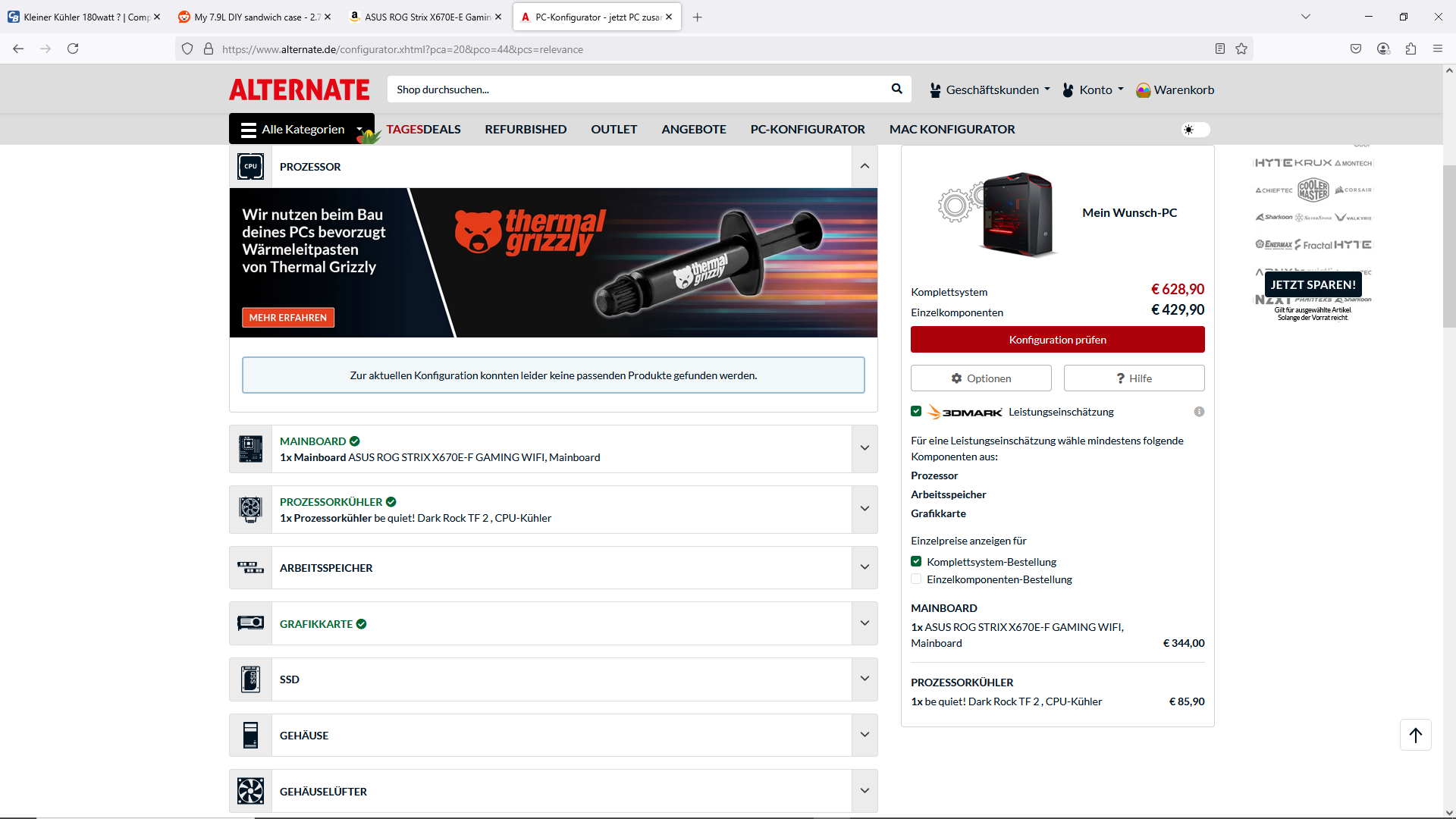Collapse the Prozessor section

(x=864, y=166)
